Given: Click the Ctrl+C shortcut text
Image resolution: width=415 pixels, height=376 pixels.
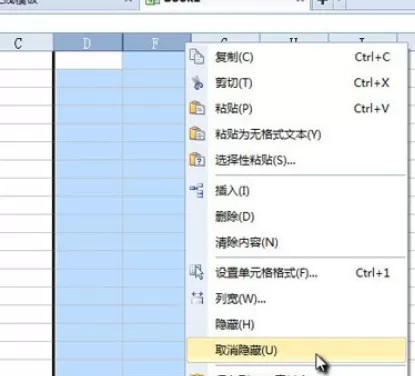Looking at the screenshot, I should pyautogui.click(x=372, y=57).
